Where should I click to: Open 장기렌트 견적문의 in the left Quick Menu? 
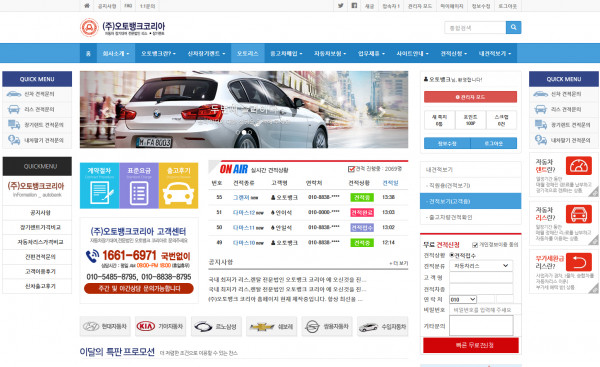point(37,125)
